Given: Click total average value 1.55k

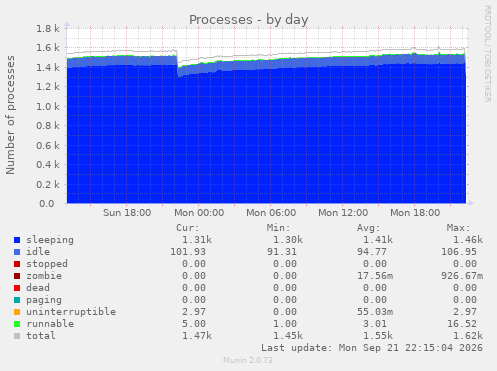Looking at the screenshot, I should tap(378, 336).
